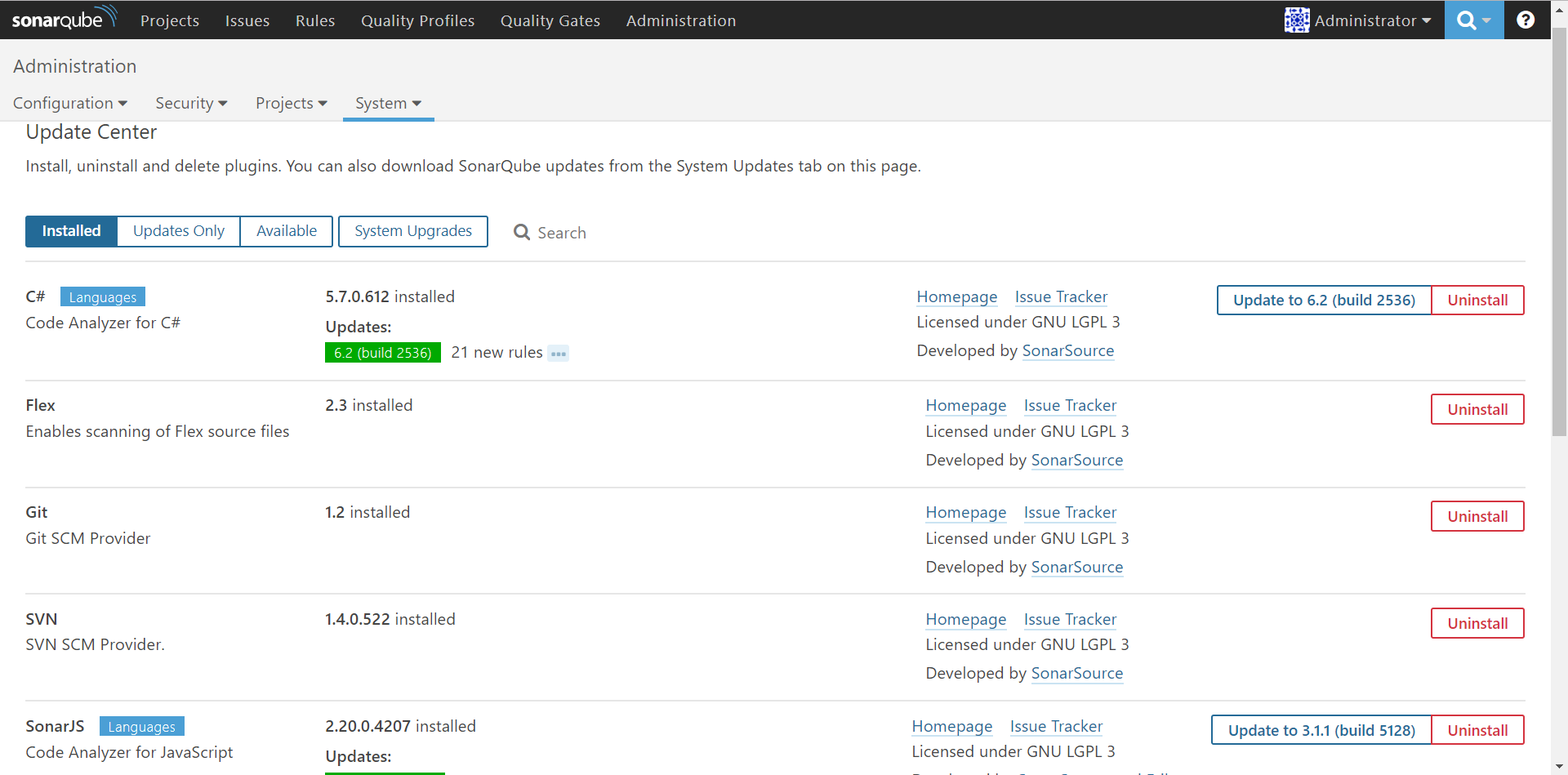Click the page vertical scrollbar

[x=1559, y=233]
